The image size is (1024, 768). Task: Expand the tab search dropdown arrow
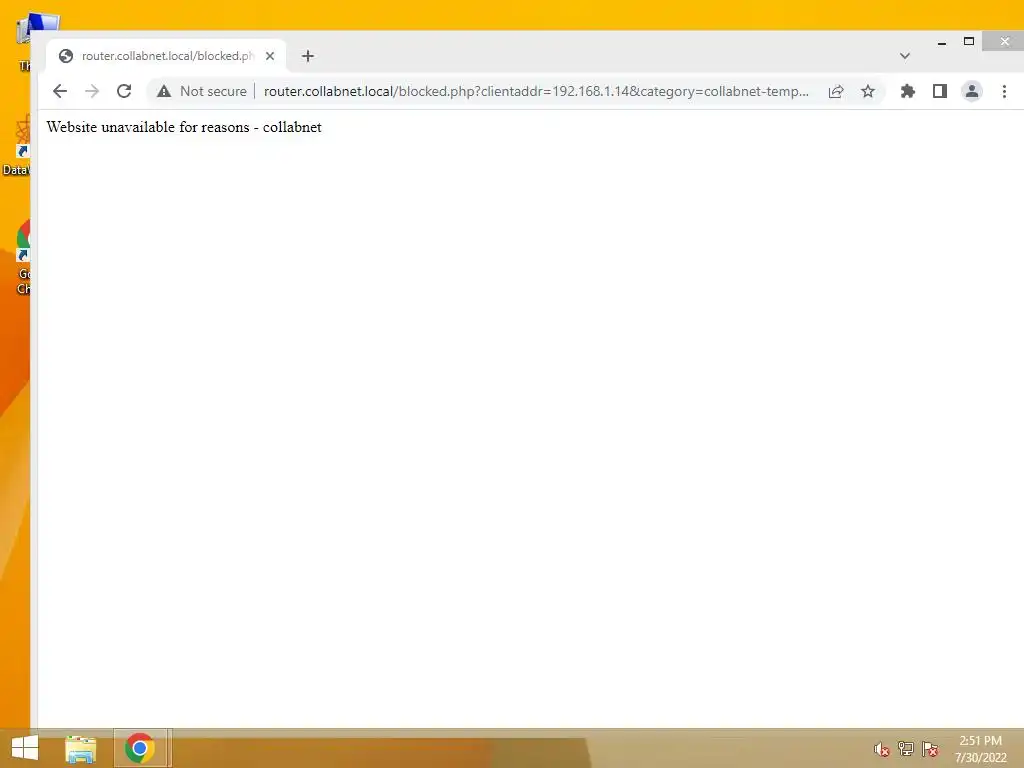[904, 56]
